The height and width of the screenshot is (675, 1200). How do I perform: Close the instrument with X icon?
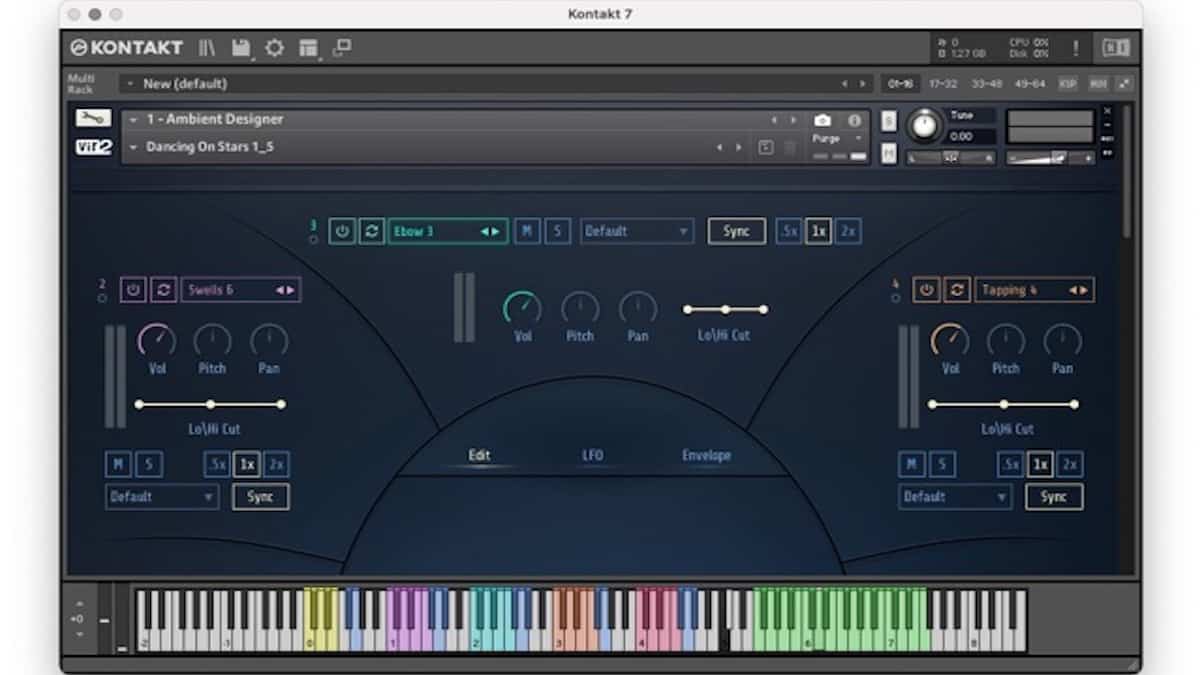(1107, 111)
